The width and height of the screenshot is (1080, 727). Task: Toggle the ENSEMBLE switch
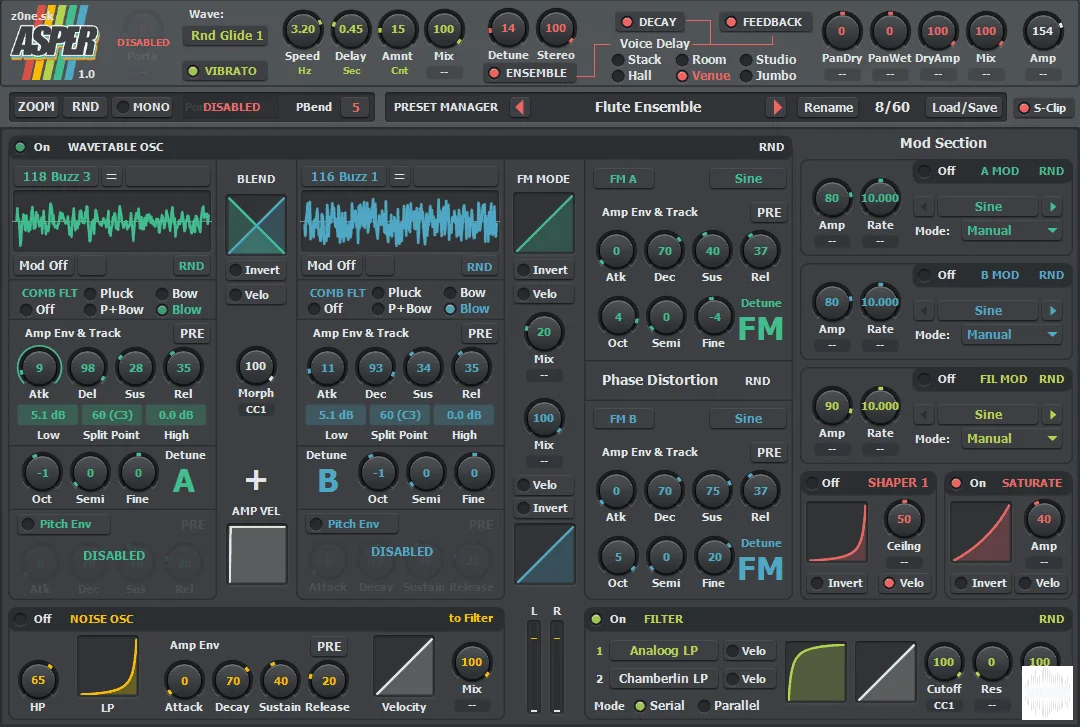pos(529,73)
